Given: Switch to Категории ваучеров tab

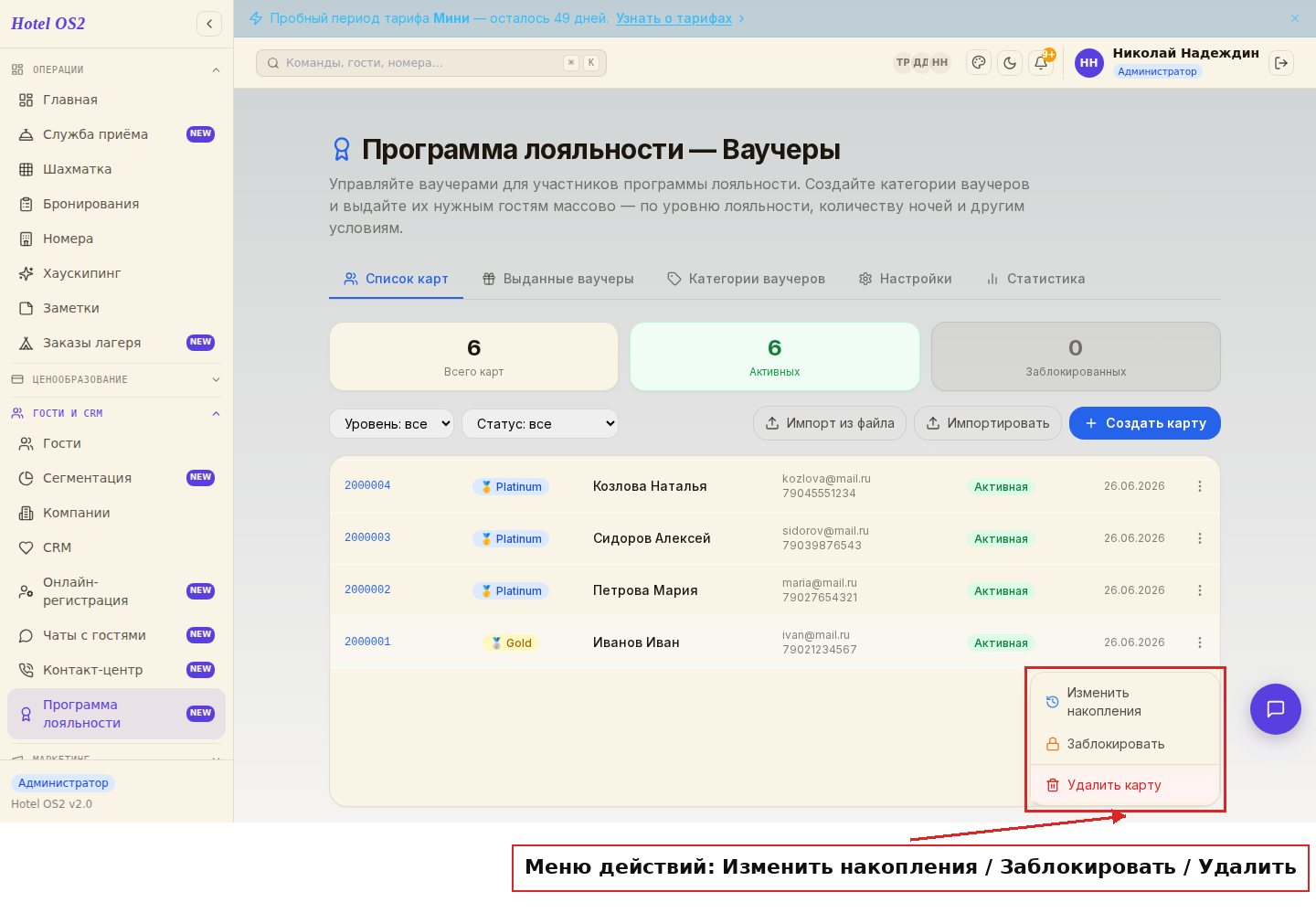Looking at the screenshot, I should (746, 279).
